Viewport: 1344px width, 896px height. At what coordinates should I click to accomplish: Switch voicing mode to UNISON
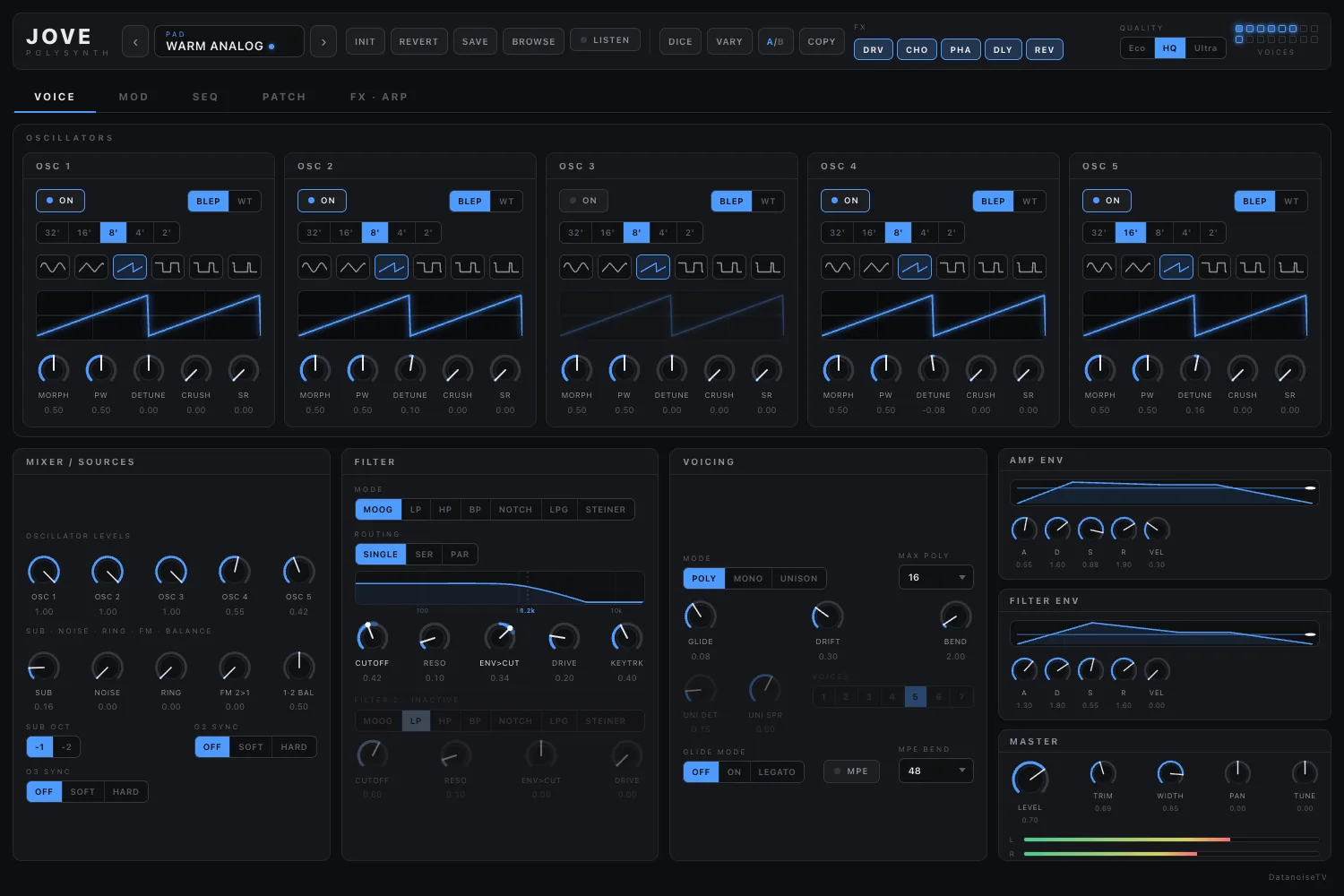click(x=798, y=579)
